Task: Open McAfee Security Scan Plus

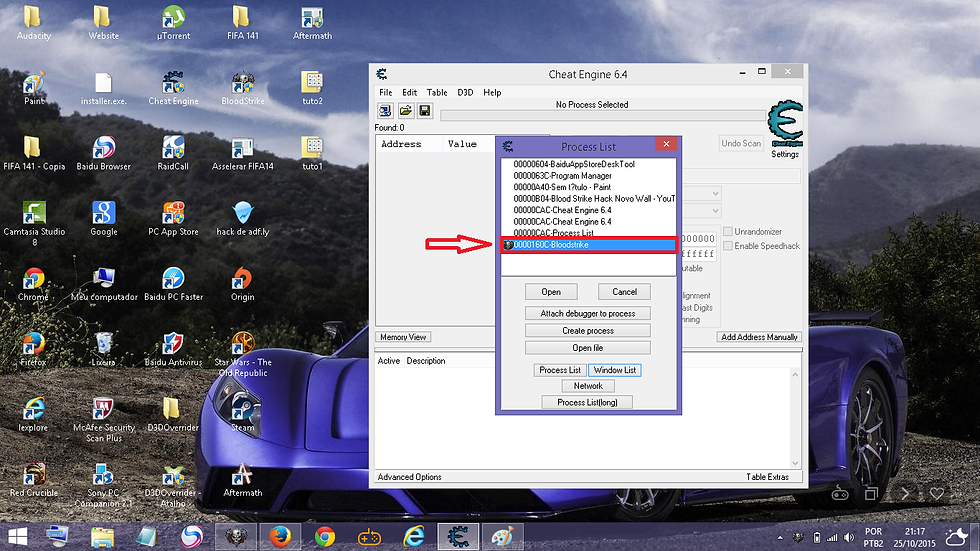Action: pyautogui.click(x=103, y=420)
